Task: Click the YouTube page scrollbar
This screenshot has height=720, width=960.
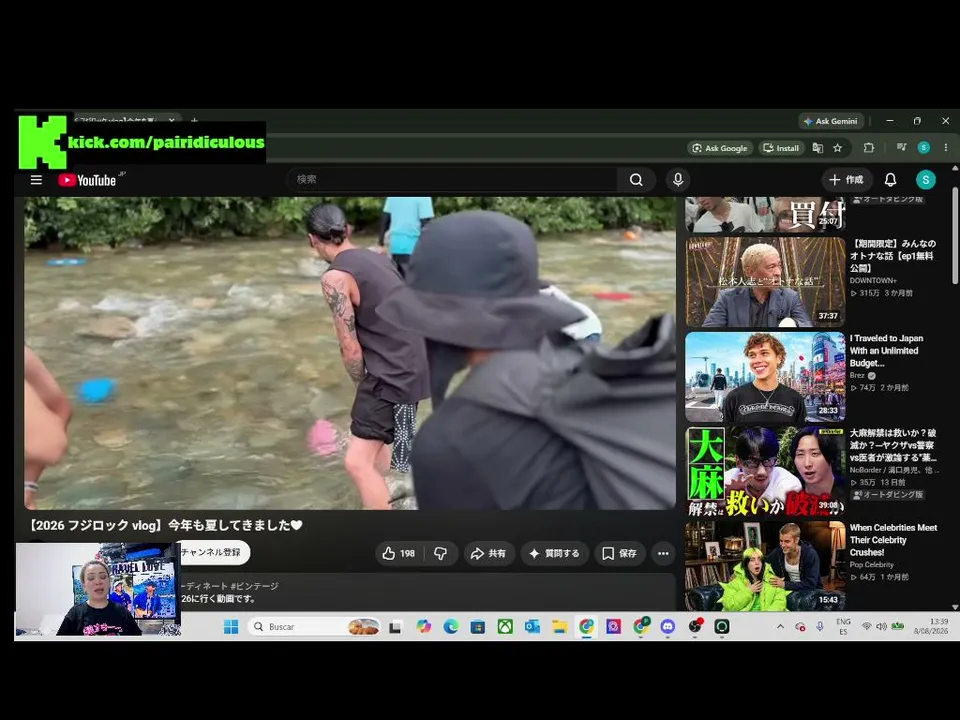Action: click(955, 234)
